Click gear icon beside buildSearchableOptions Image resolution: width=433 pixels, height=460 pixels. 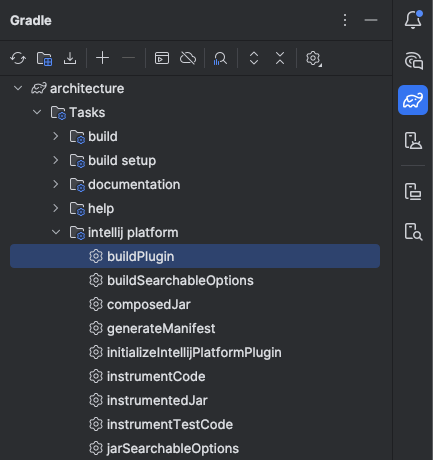(x=96, y=280)
